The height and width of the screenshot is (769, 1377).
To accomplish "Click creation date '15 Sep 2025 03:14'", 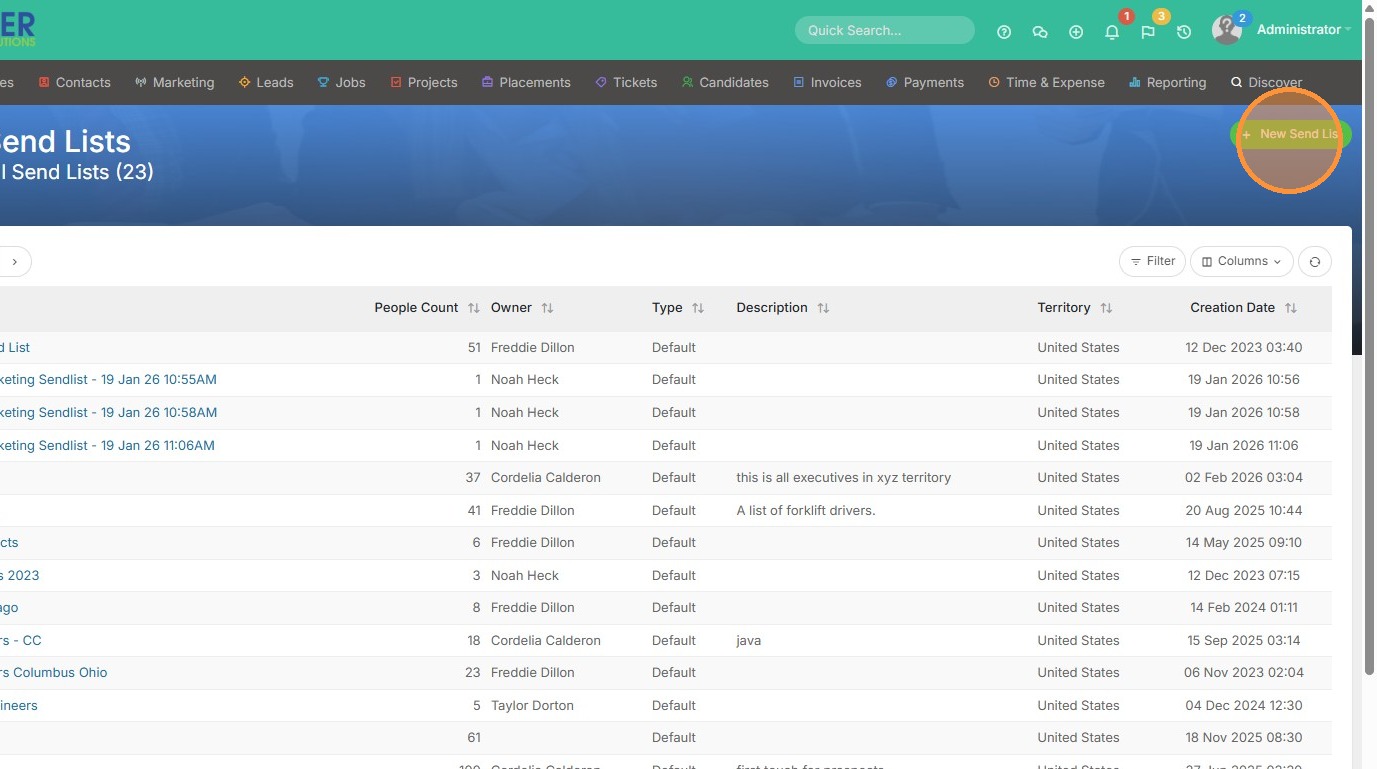I will 1245,641.
